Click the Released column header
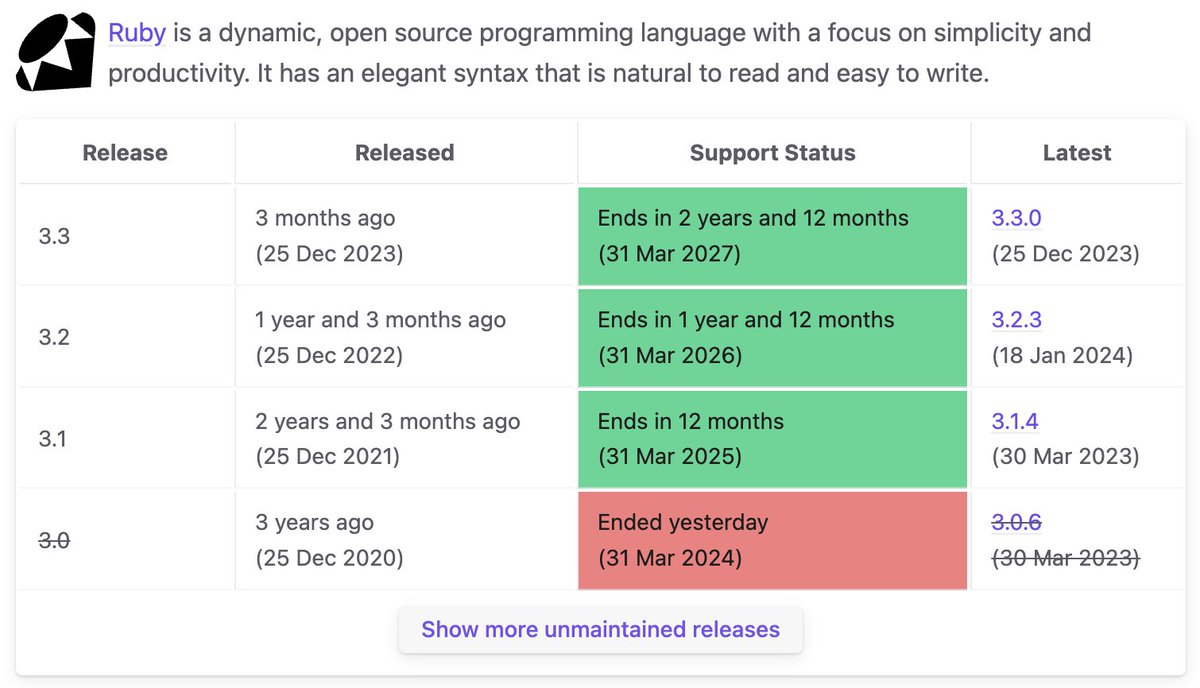The width and height of the screenshot is (1200, 688). click(x=405, y=153)
